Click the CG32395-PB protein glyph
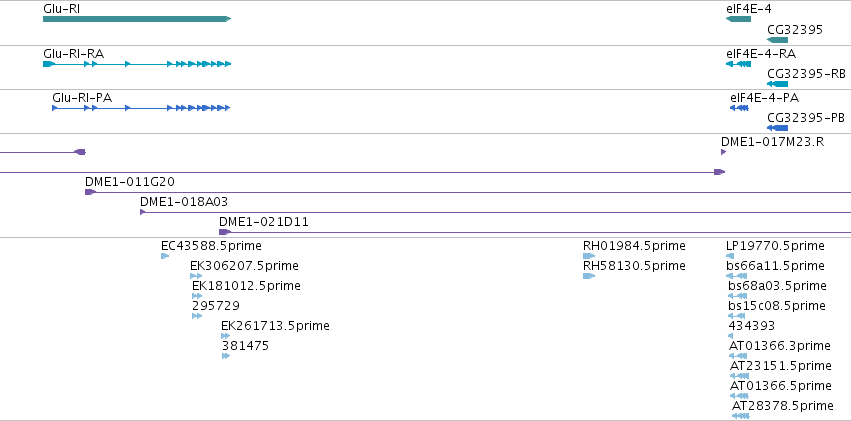The width and height of the screenshot is (851, 421). click(x=777, y=128)
